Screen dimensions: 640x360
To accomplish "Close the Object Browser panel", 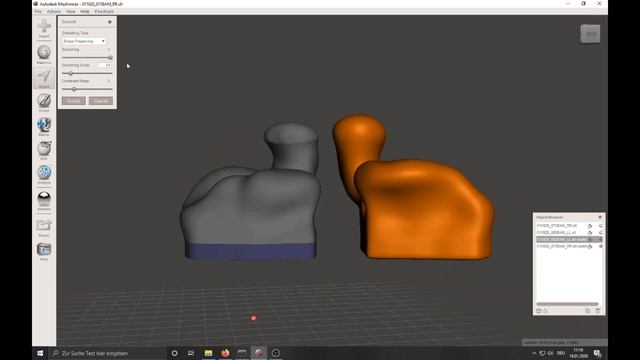I will point(600,217).
